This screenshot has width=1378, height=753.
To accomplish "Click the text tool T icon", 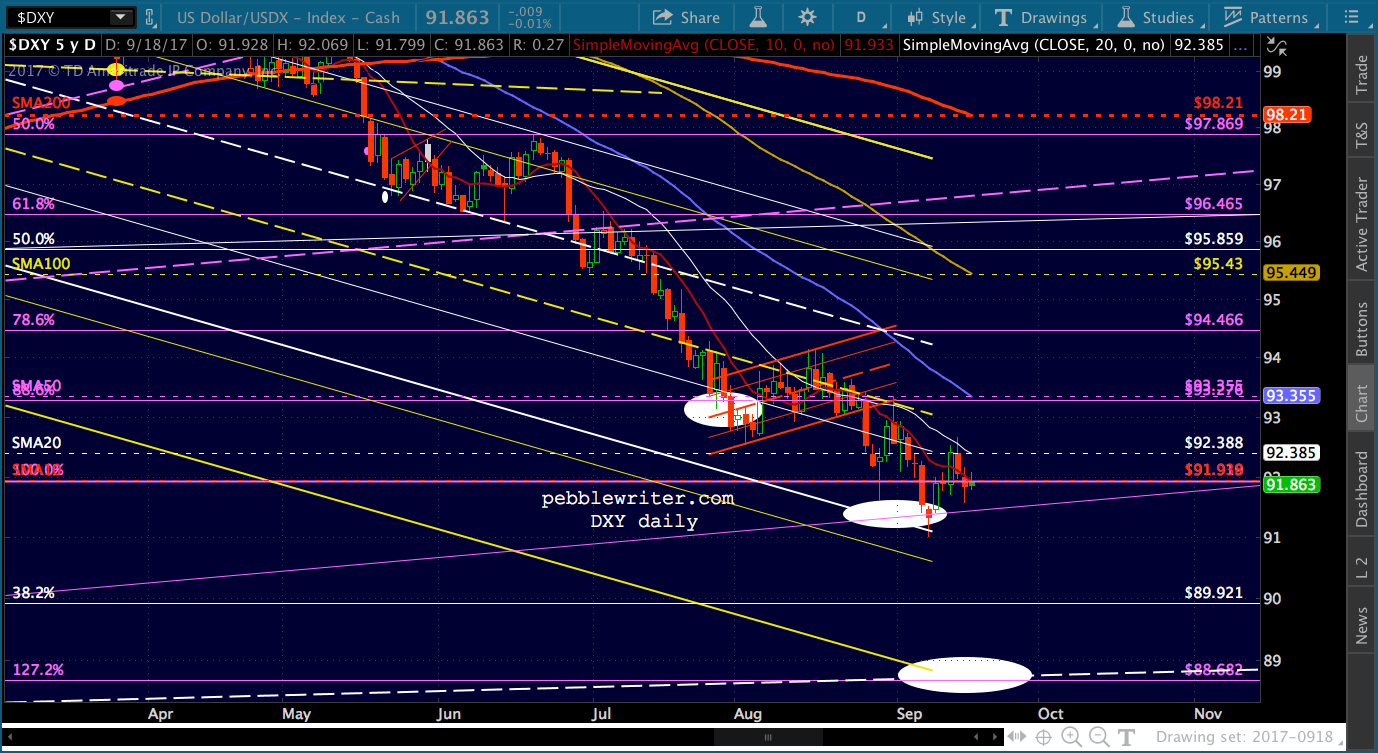I will pyautogui.click(x=1126, y=737).
